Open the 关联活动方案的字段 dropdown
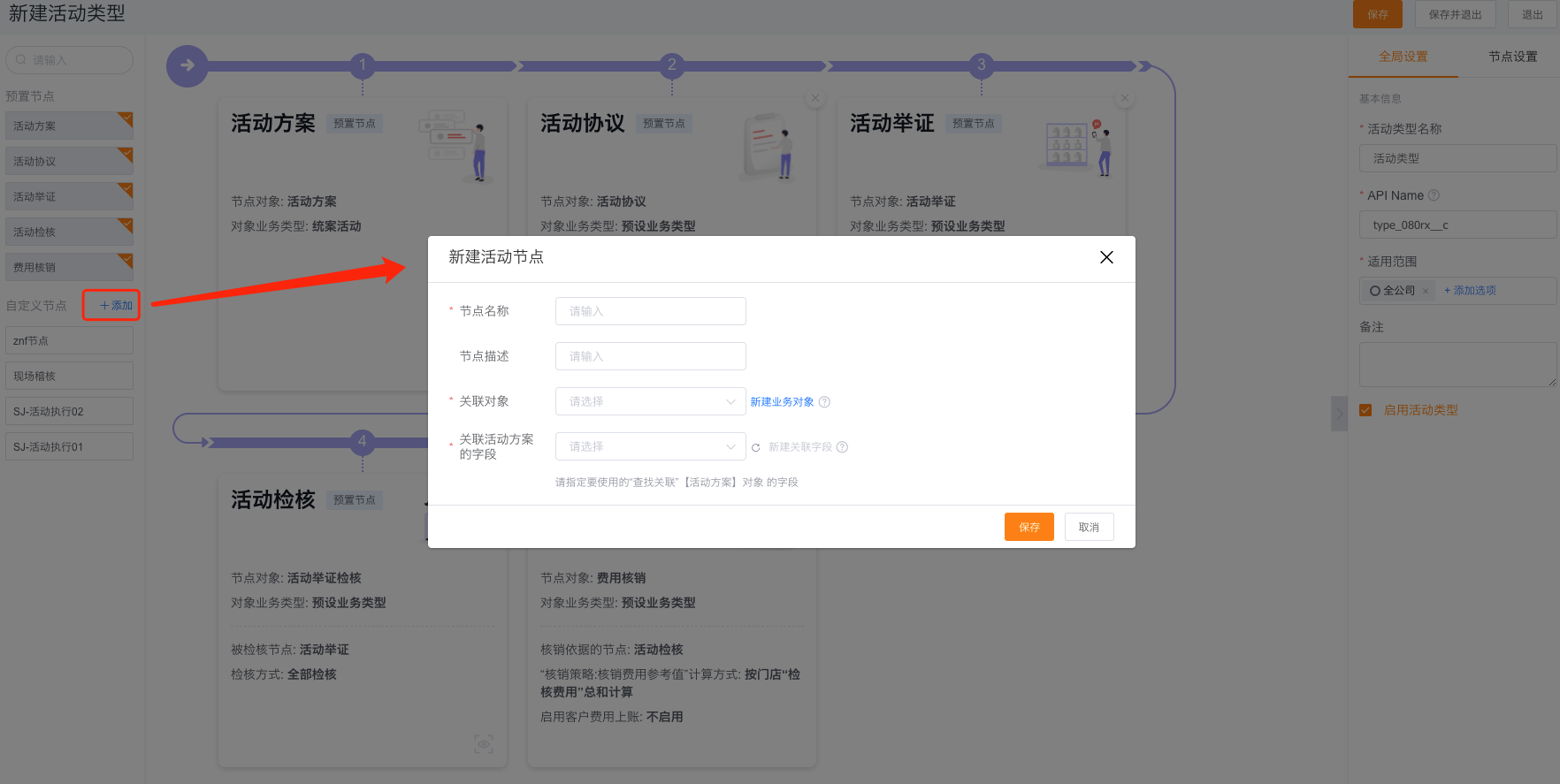The image size is (1560, 784). click(x=650, y=446)
